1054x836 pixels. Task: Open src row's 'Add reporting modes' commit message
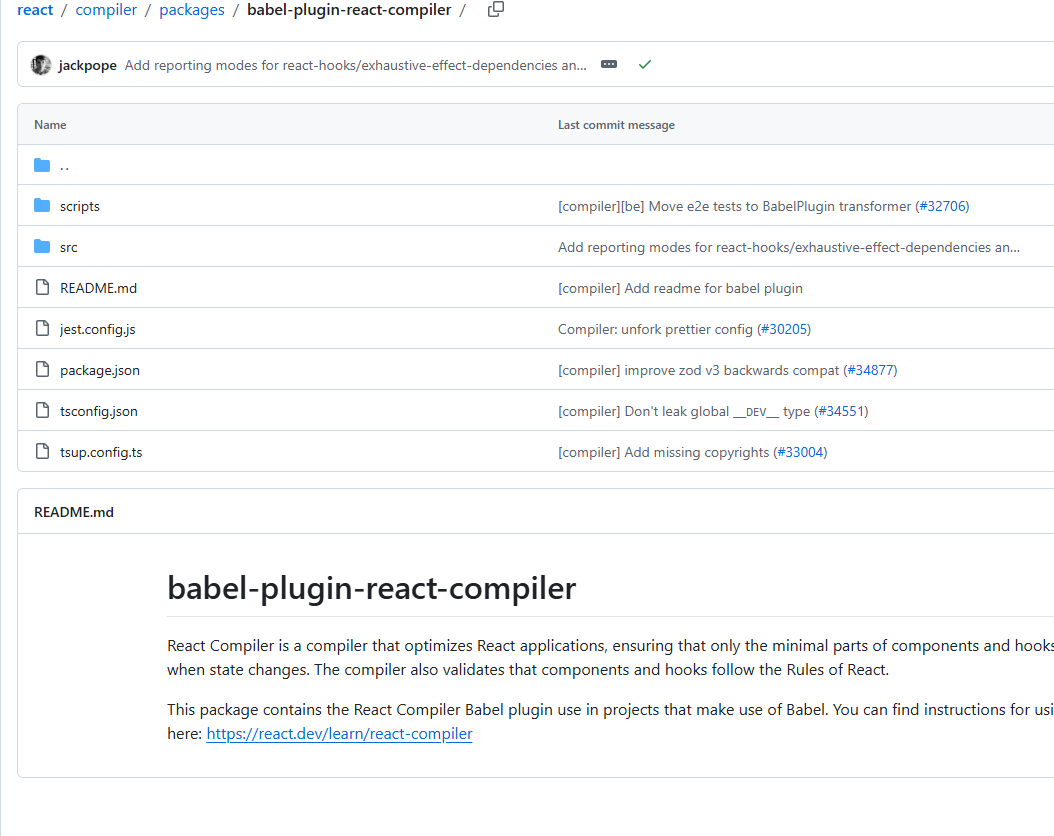click(788, 247)
